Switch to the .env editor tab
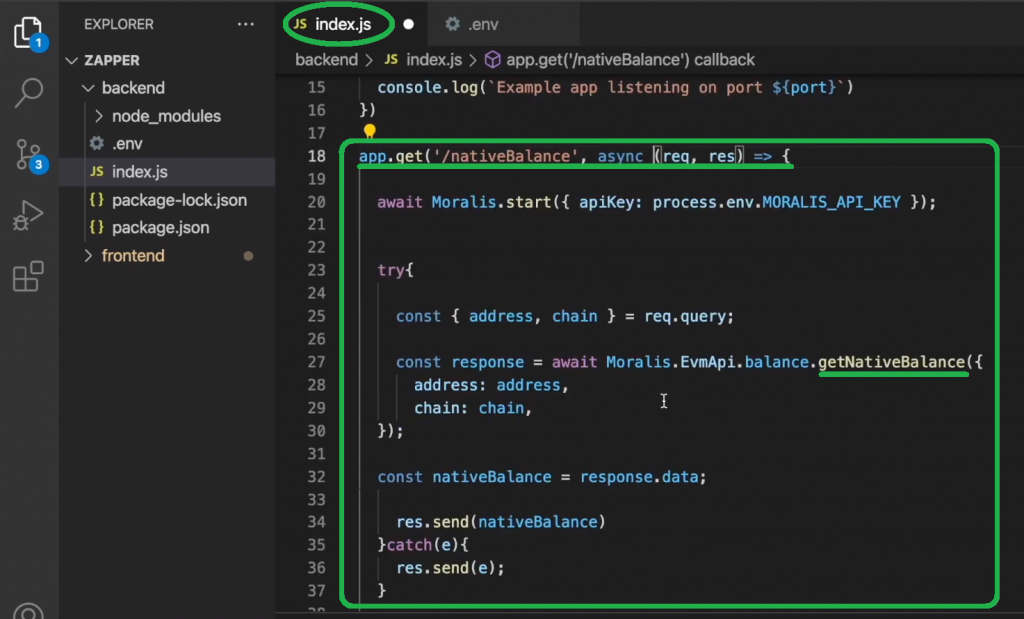Viewport: 1024px width, 619px height. coord(483,24)
